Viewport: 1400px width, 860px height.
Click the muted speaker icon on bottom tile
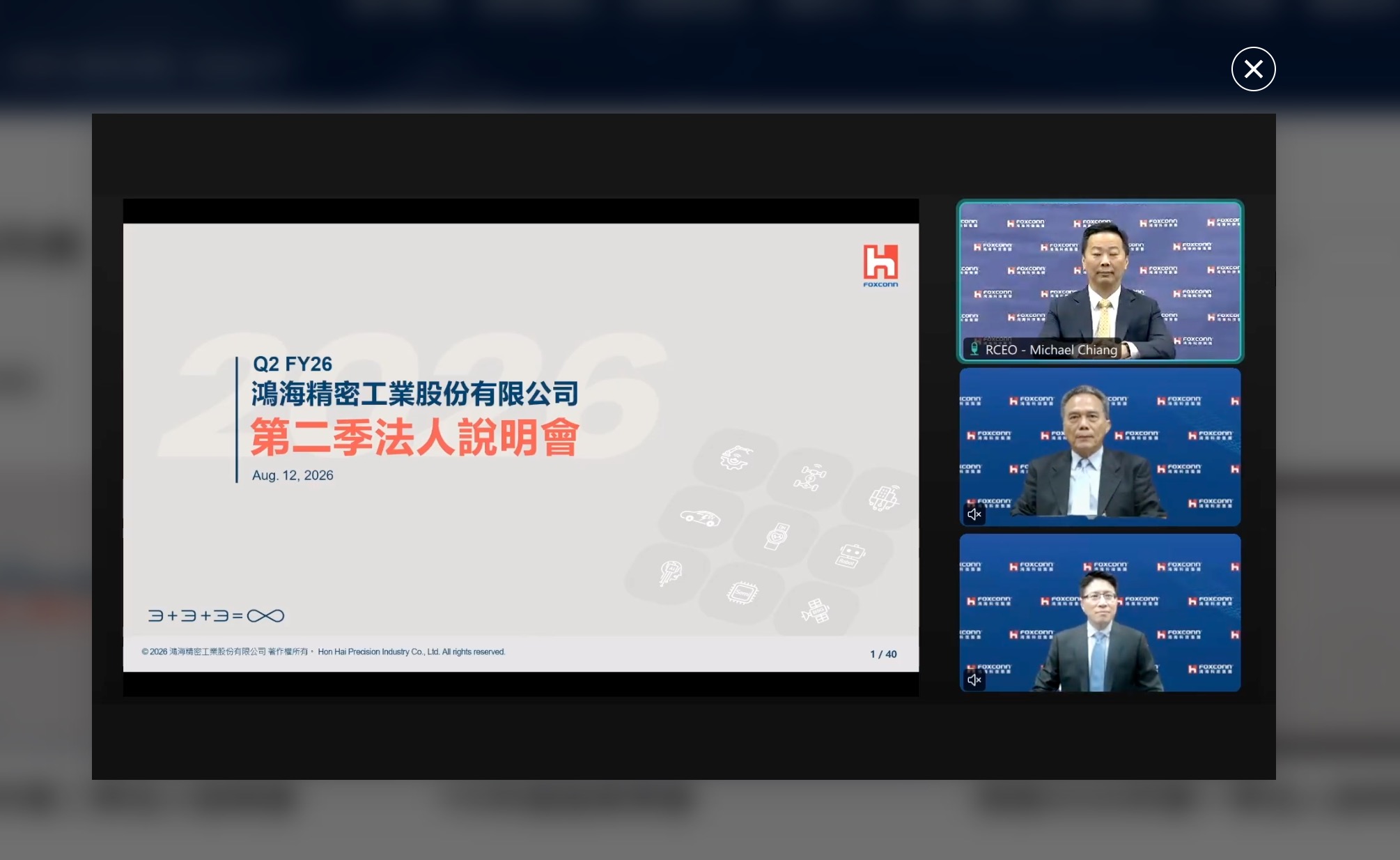pyautogui.click(x=974, y=679)
